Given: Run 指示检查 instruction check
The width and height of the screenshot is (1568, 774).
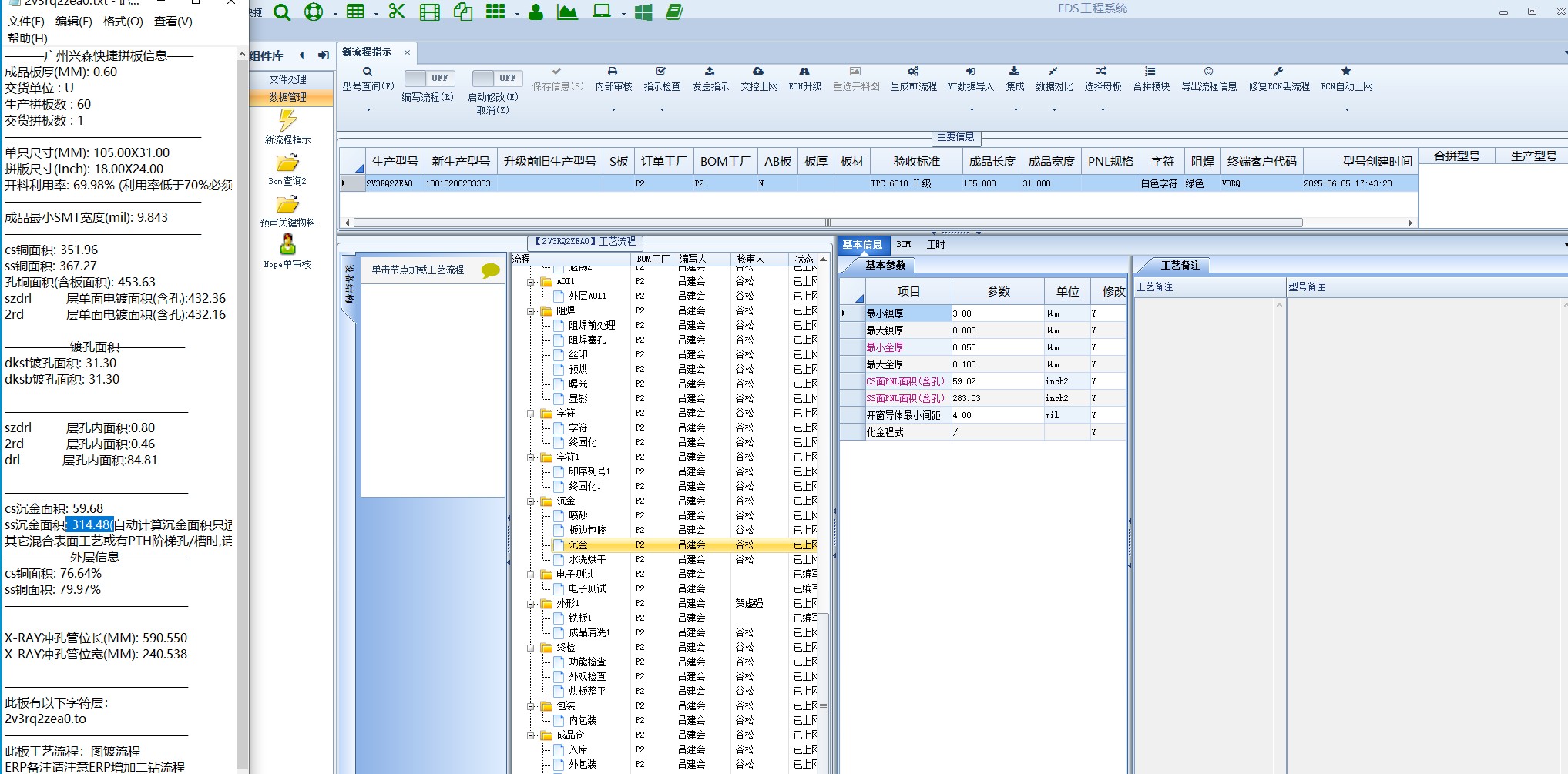Looking at the screenshot, I should pos(662,79).
